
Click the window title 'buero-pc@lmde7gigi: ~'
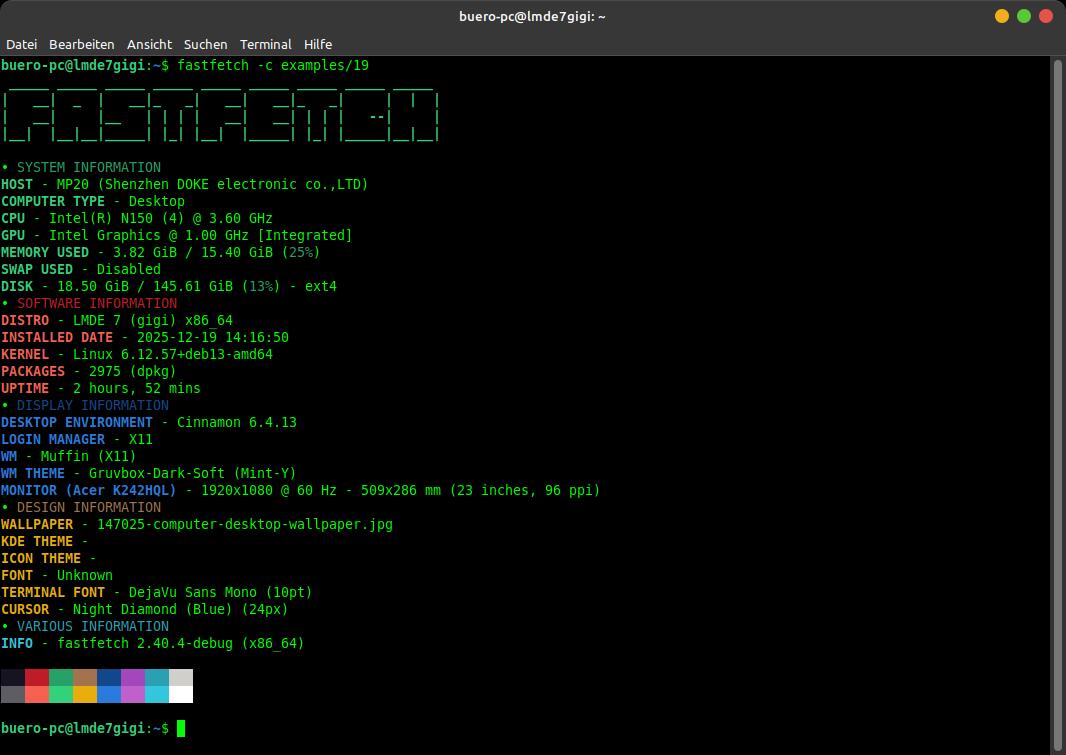532,16
